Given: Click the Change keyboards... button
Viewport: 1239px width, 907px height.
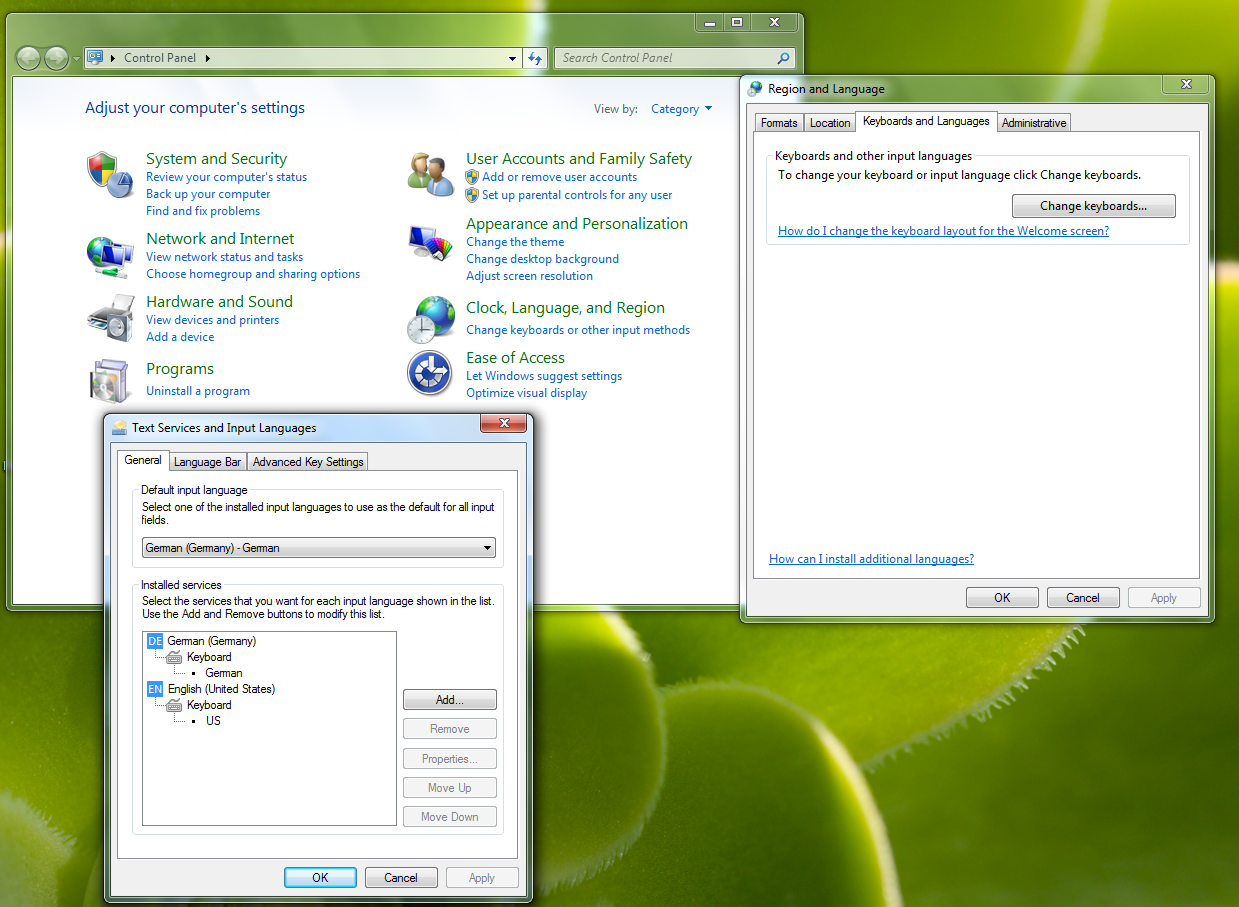Looking at the screenshot, I should click(1093, 206).
